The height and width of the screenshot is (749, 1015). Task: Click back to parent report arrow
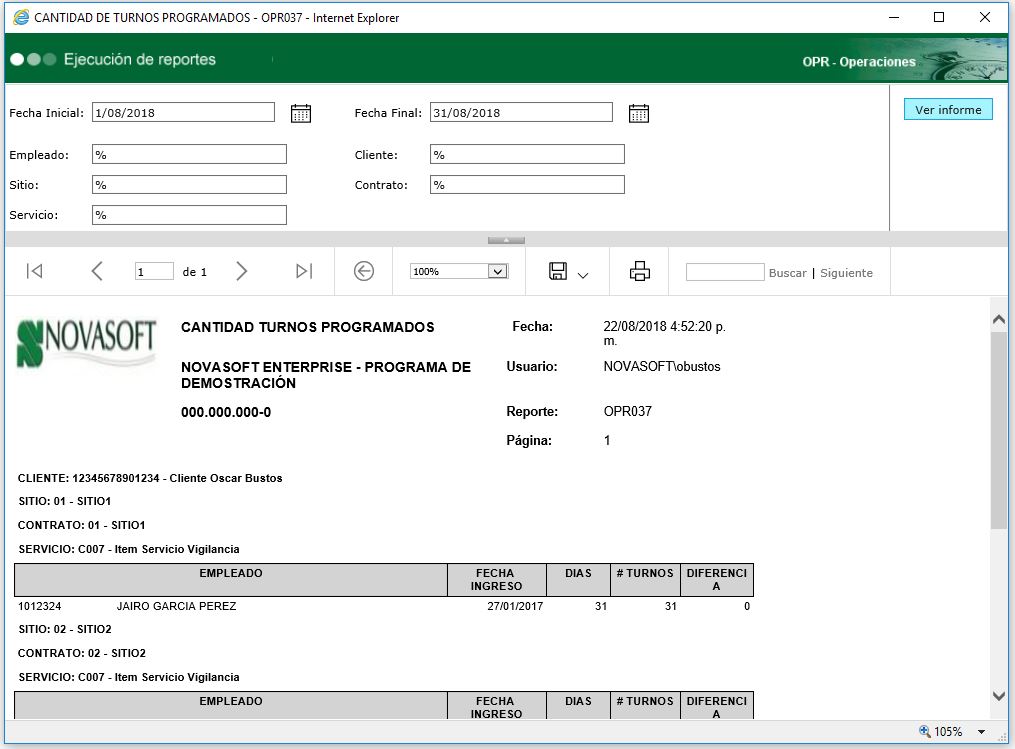click(364, 271)
